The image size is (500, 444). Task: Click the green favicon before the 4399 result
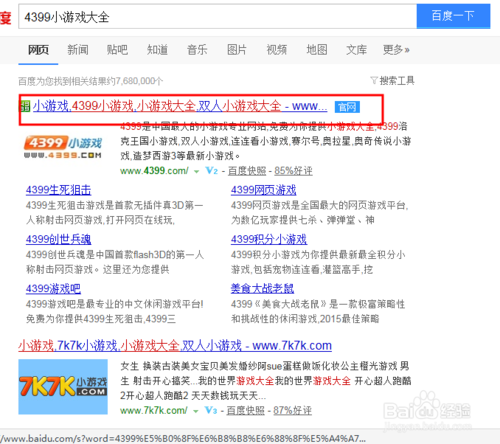25,107
